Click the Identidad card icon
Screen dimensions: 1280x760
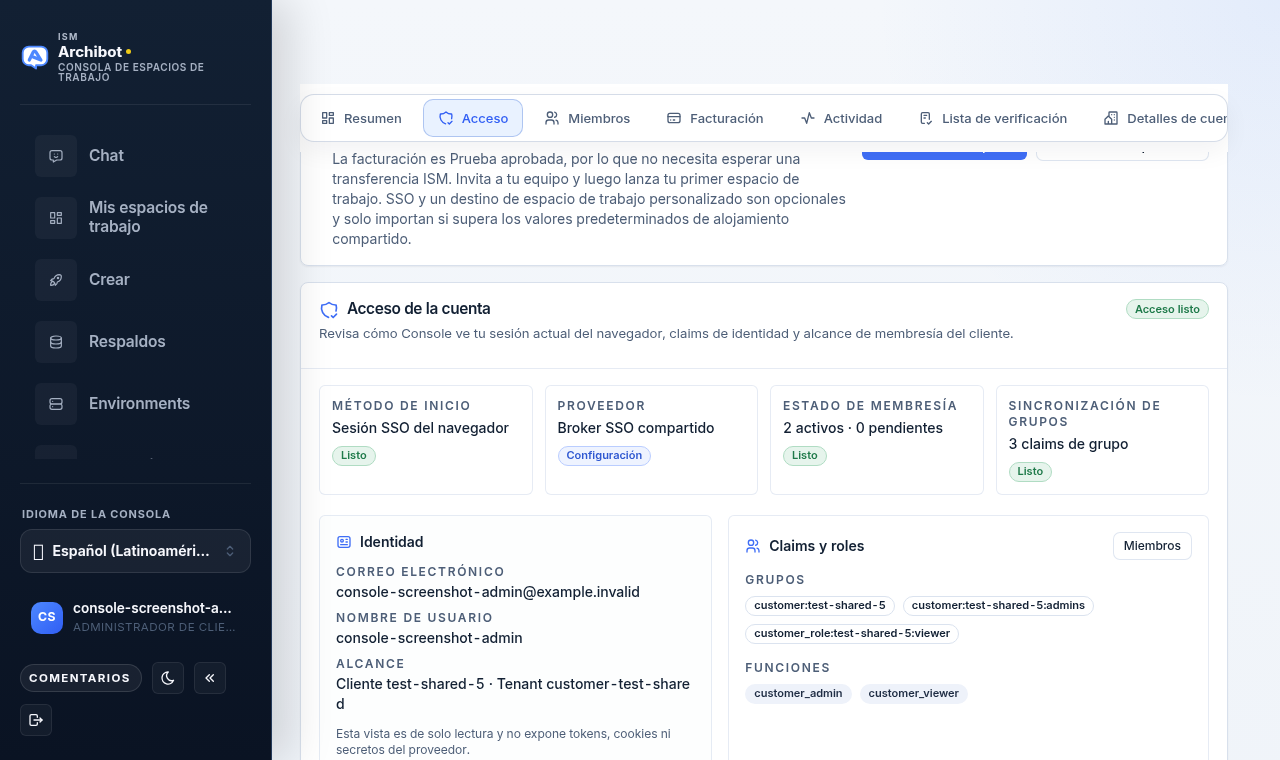(x=344, y=542)
